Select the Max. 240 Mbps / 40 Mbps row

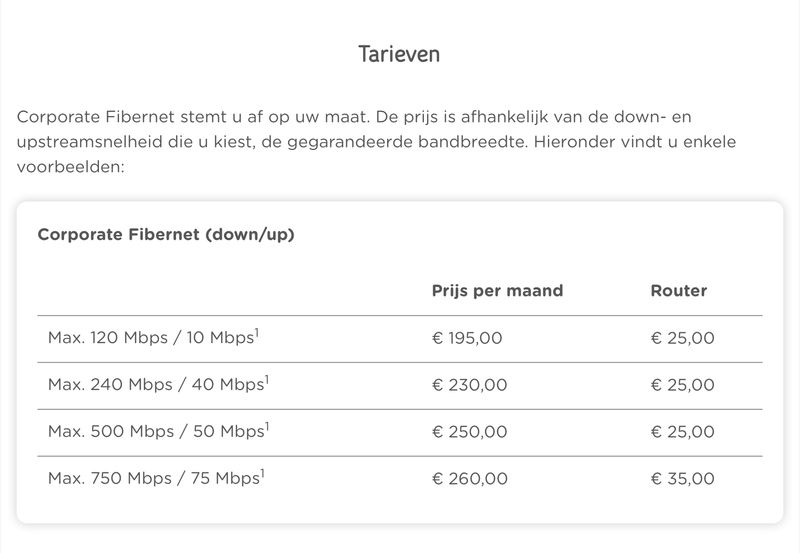400,386
